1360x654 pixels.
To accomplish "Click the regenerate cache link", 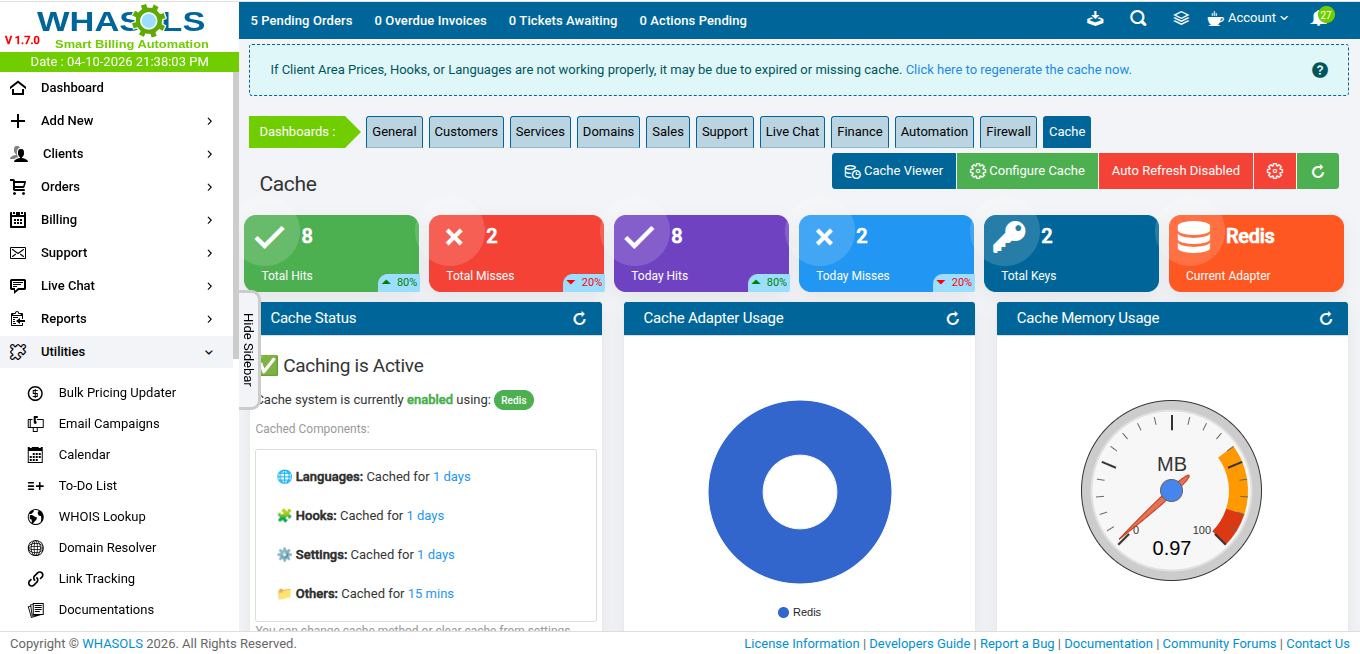I will 1018,70.
